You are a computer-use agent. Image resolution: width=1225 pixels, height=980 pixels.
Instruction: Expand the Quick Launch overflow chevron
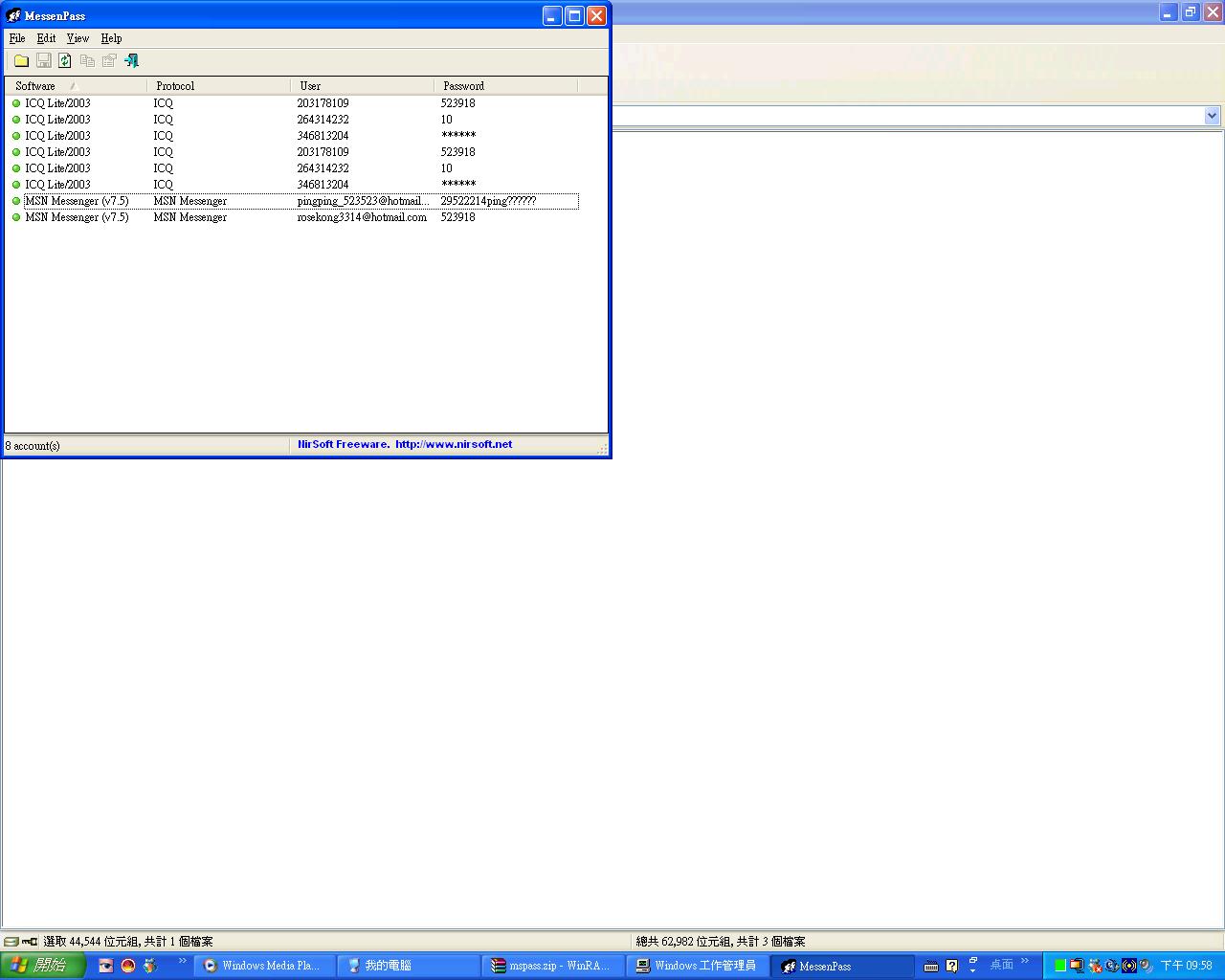pos(182,962)
